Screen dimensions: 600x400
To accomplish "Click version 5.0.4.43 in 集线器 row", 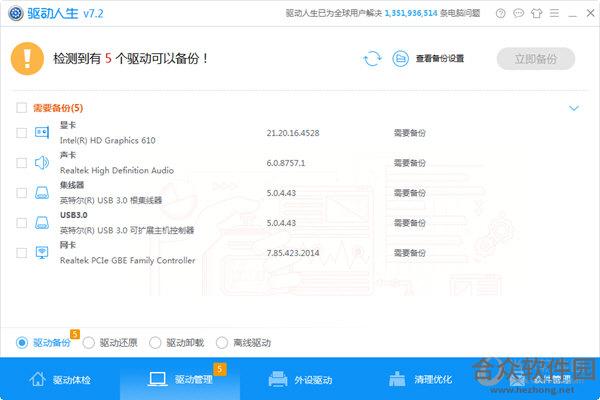I will 281,193.
